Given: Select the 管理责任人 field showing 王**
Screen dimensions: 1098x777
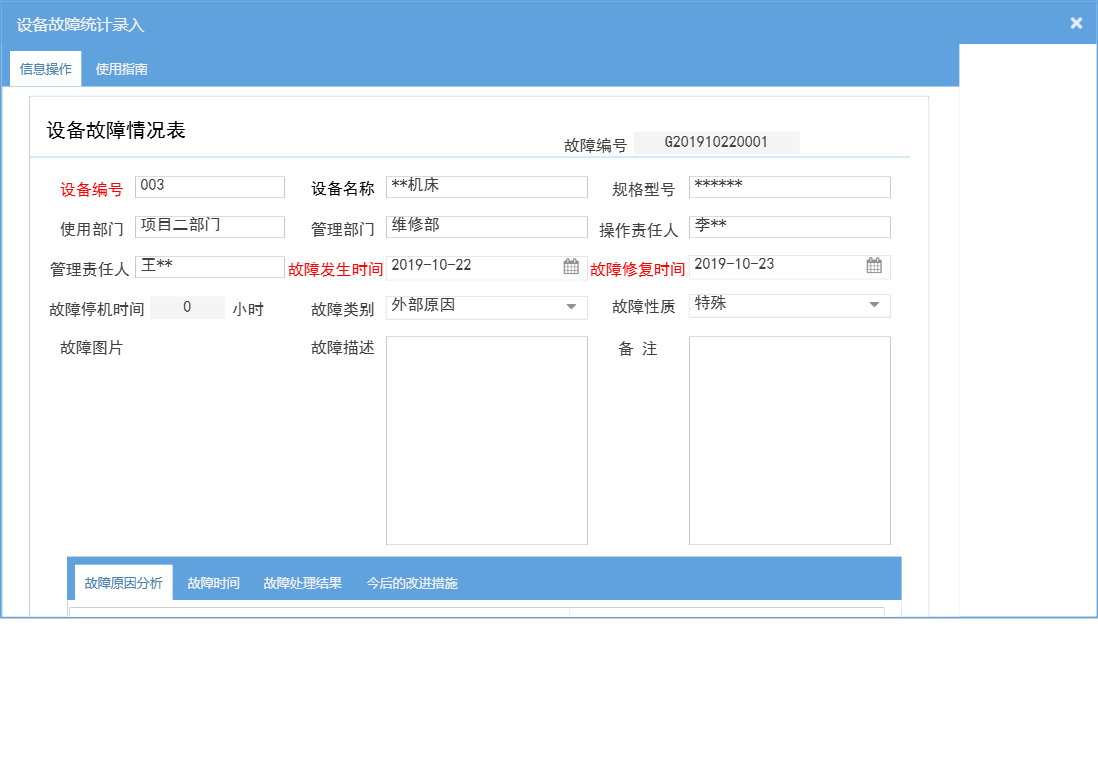Looking at the screenshot, I should [x=209, y=266].
